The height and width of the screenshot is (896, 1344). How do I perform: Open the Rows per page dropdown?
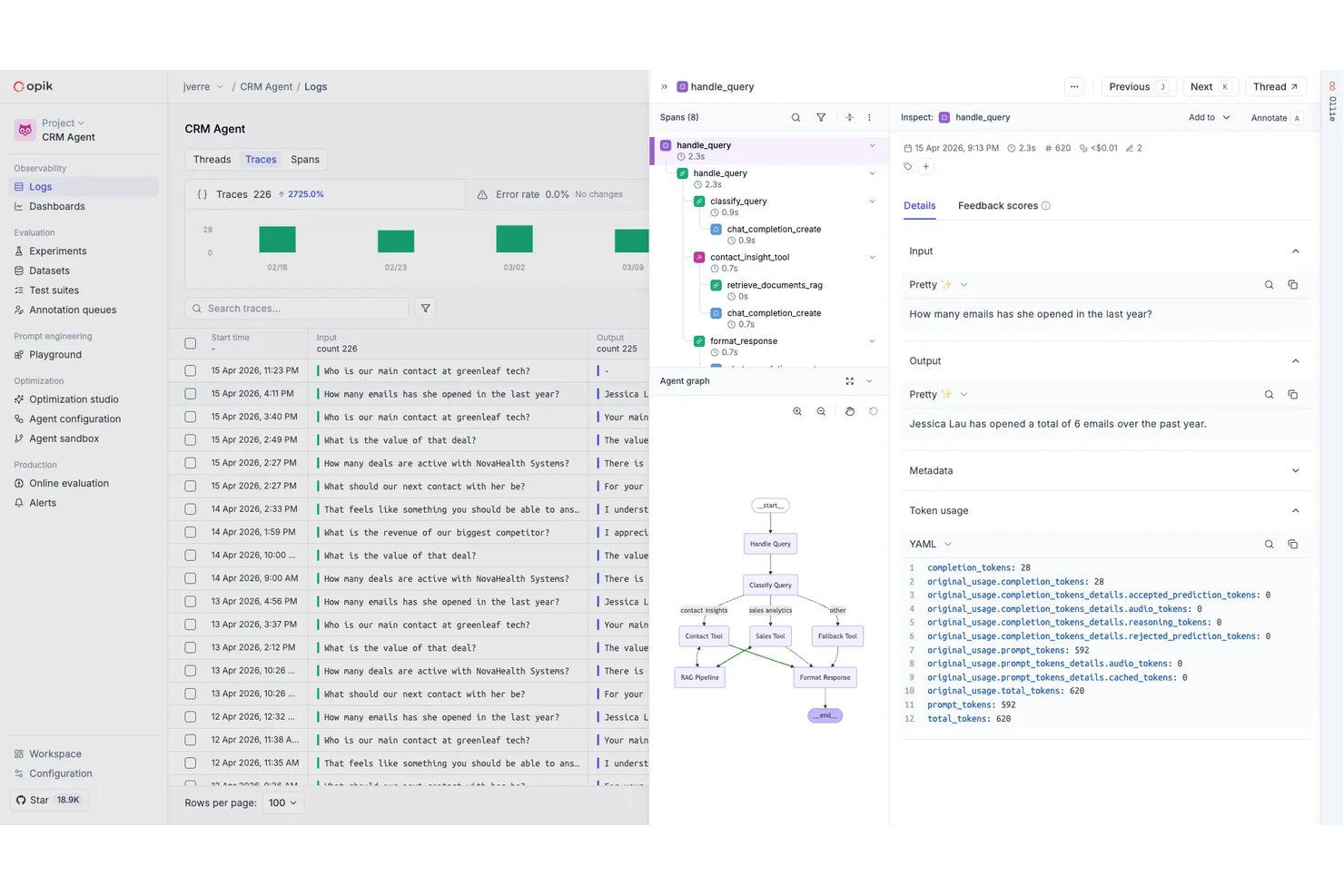[282, 803]
